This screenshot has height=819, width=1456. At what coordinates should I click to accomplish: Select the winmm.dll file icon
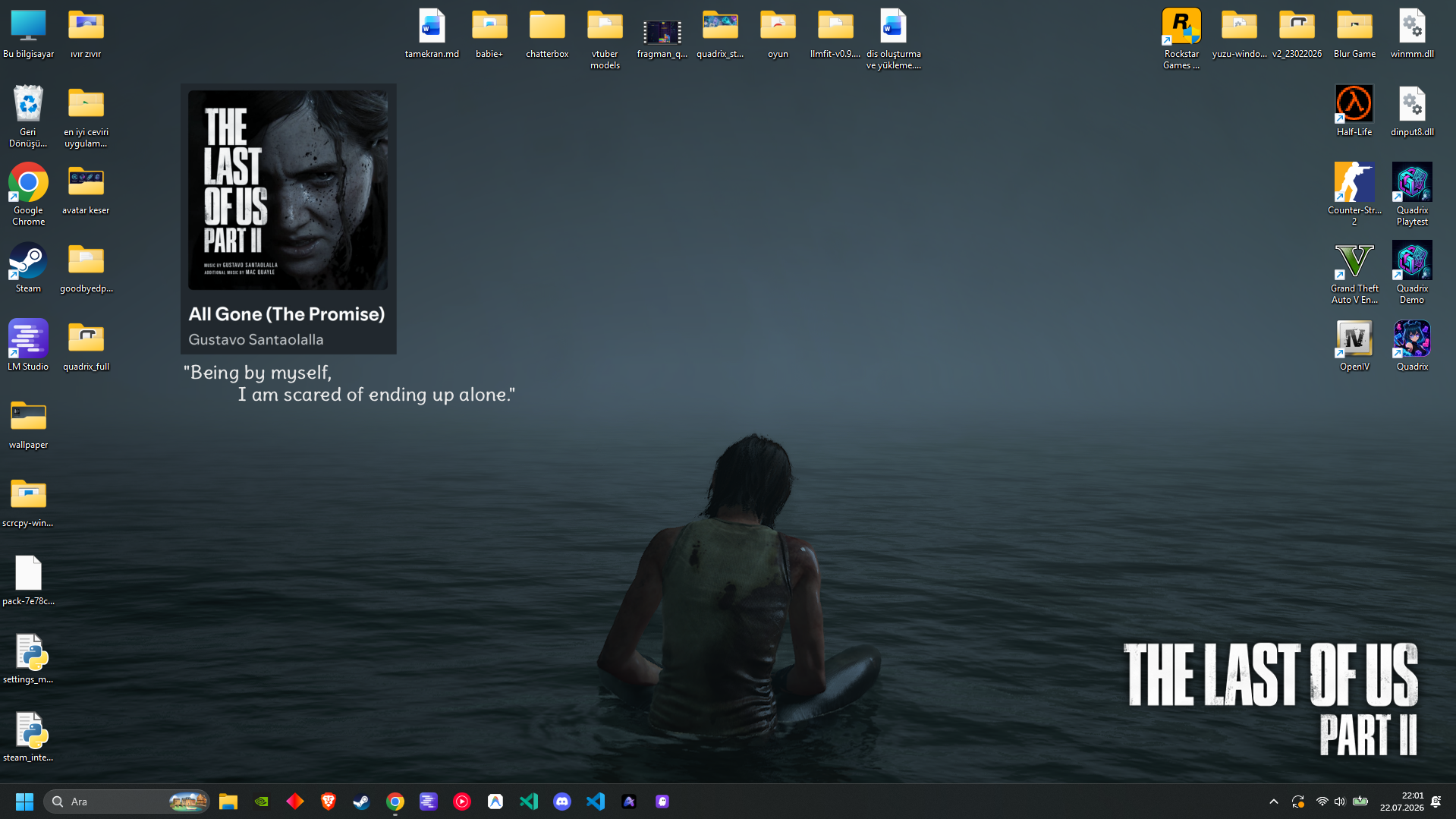pyautogui.click(x=1412, y=33)
